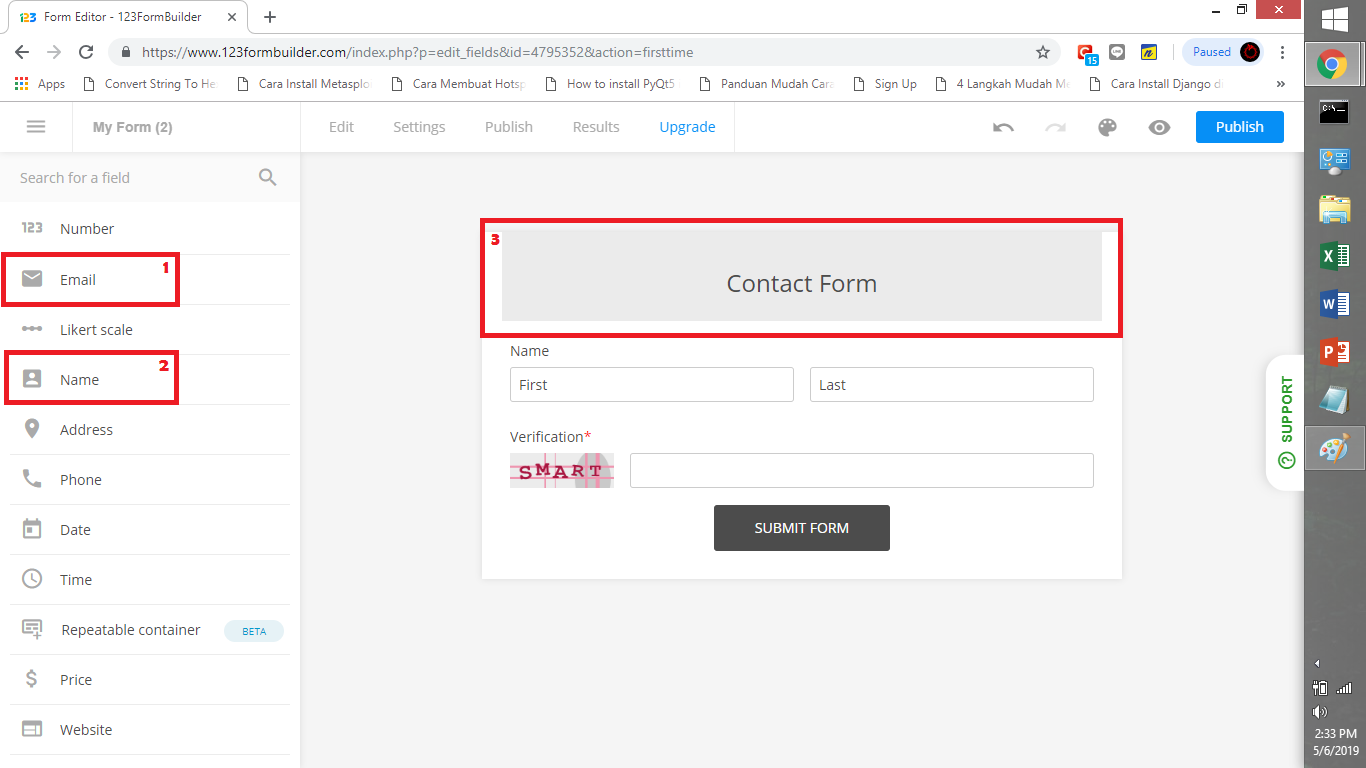Preview the form using the eye icon
Screen dimensions: 1366x768
1159,127
